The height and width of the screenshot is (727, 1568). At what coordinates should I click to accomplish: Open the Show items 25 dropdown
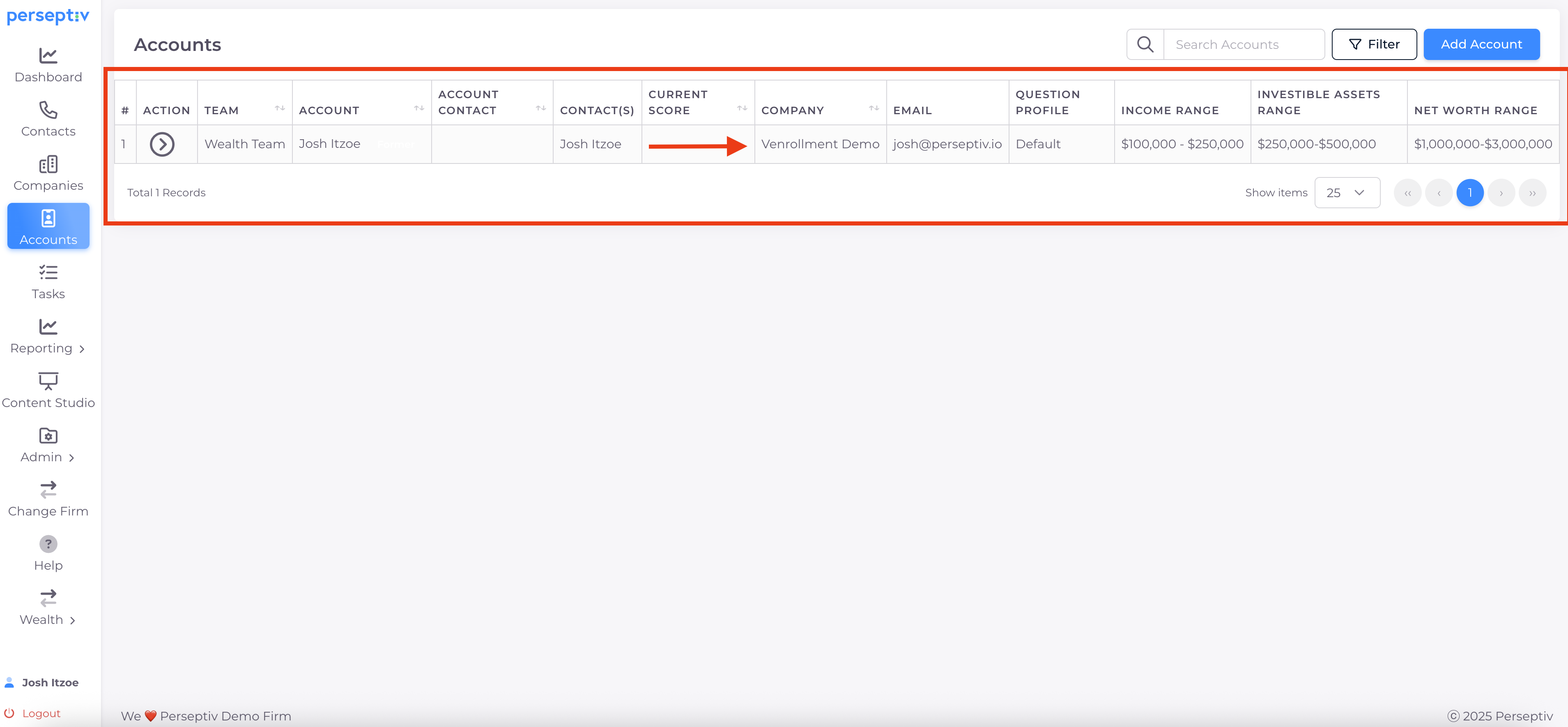tap(1346, 193)
